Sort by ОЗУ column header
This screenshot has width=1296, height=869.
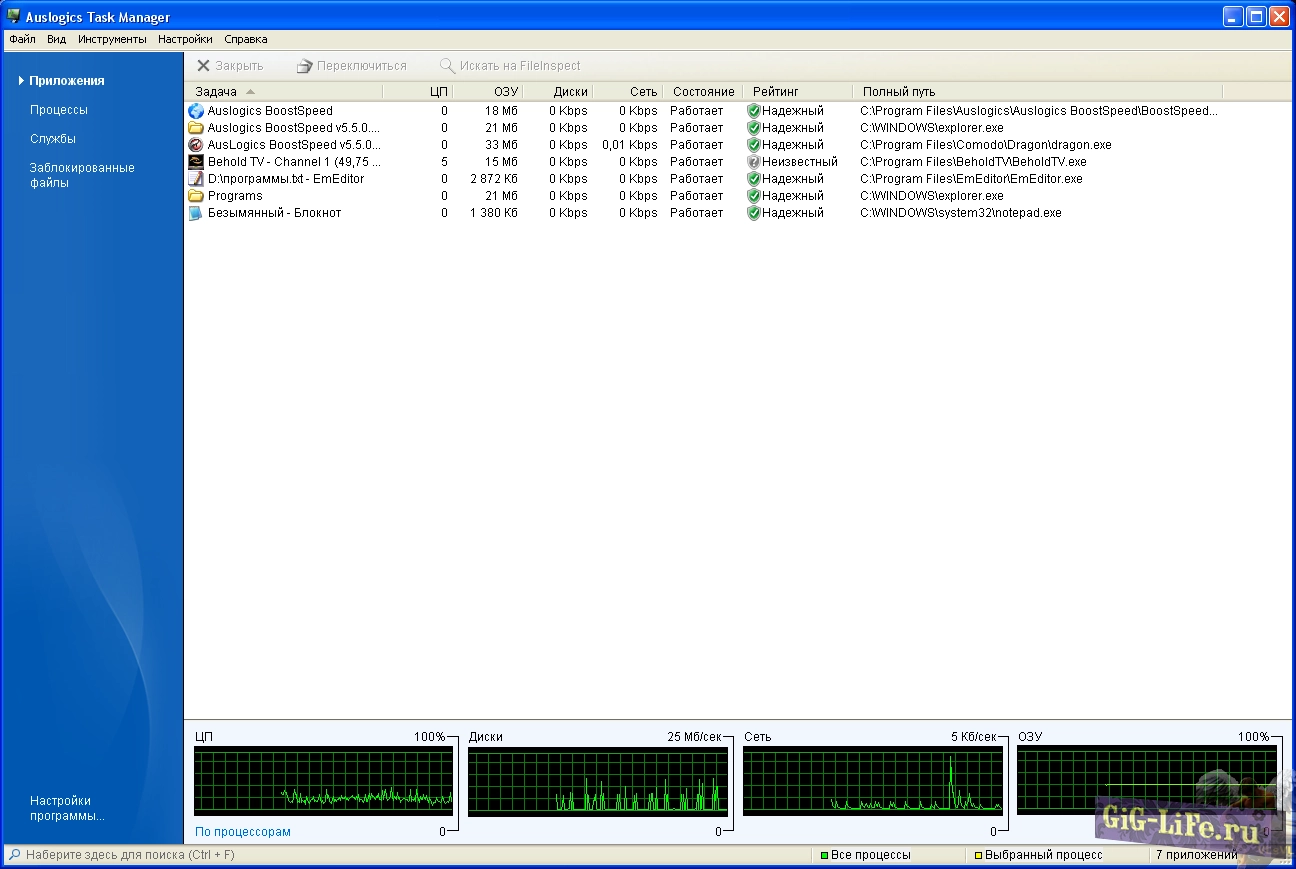tap(505, 92)
